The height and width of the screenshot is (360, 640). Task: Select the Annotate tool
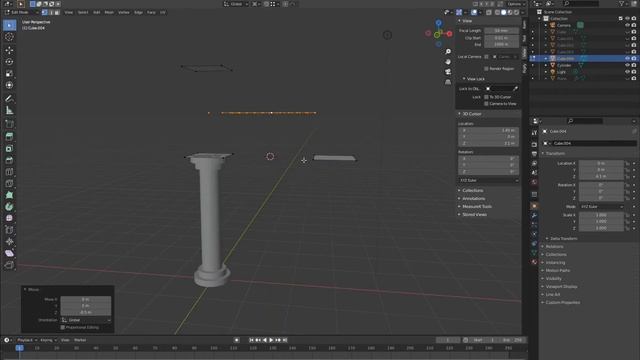click(9, 98)
